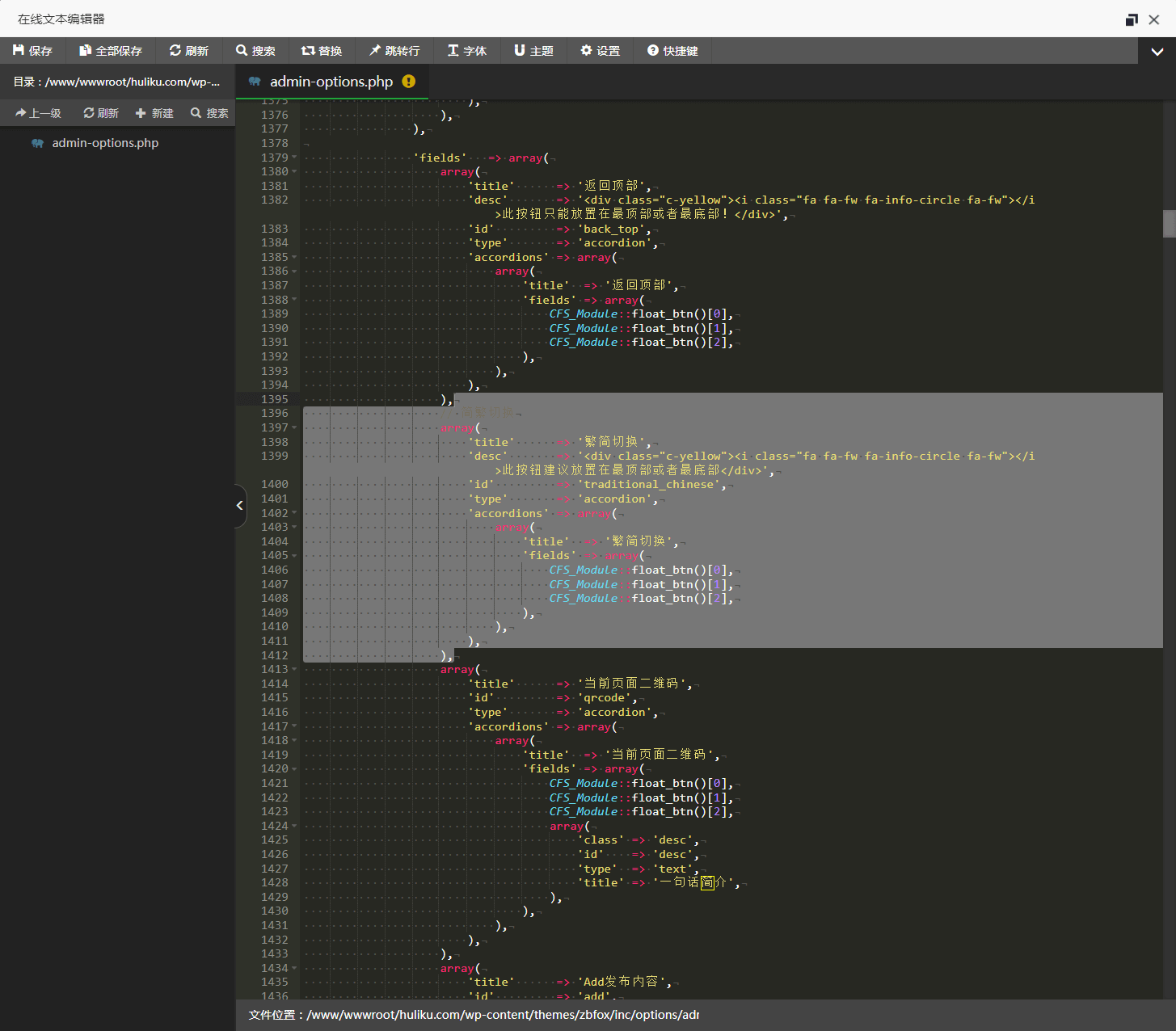Select admin-options.php in the file tree

[x=105, y=143]
